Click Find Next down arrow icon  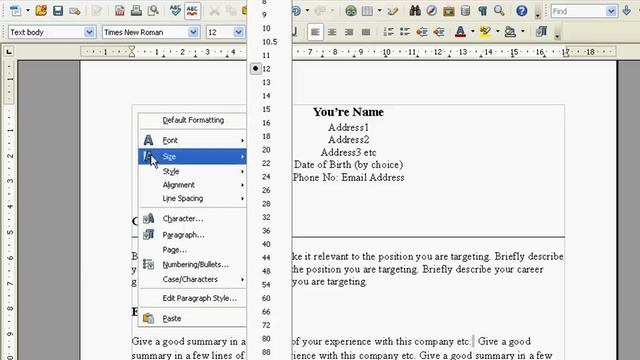click(627, 11)
